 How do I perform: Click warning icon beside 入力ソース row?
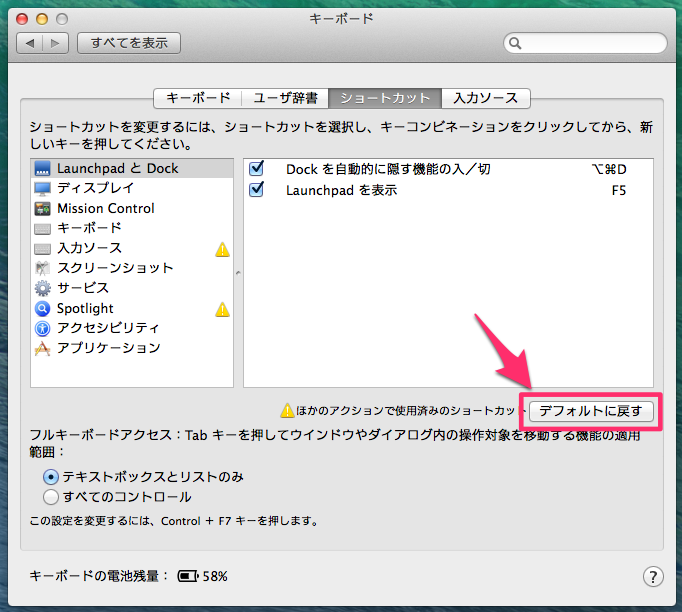click(x=222, y=249)
